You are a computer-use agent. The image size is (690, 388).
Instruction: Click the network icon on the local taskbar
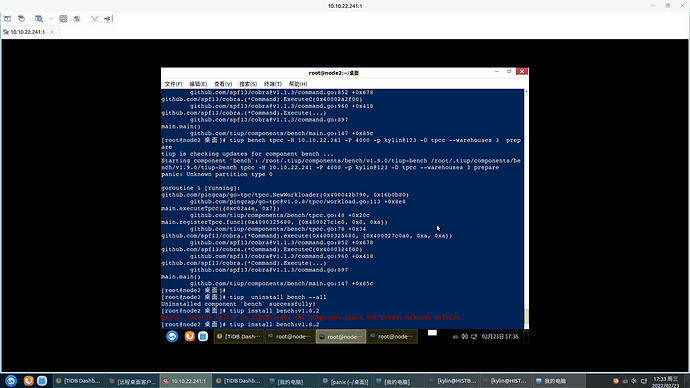click(x=644, y=381)
